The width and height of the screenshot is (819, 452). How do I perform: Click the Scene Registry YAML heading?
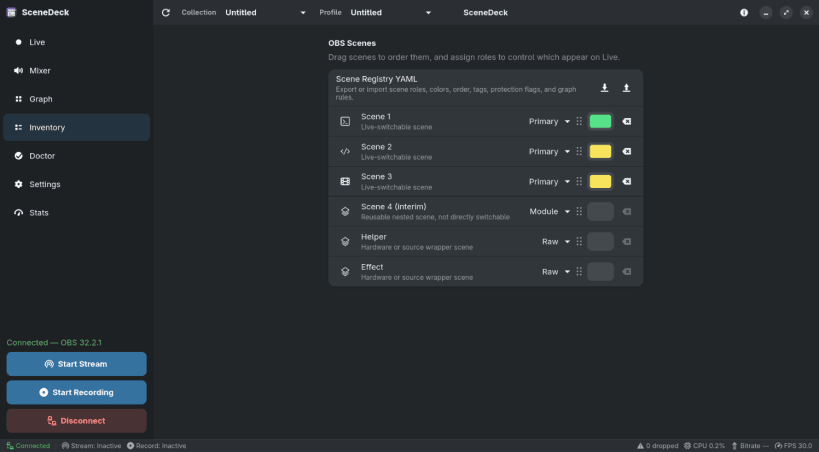(376, 79)
